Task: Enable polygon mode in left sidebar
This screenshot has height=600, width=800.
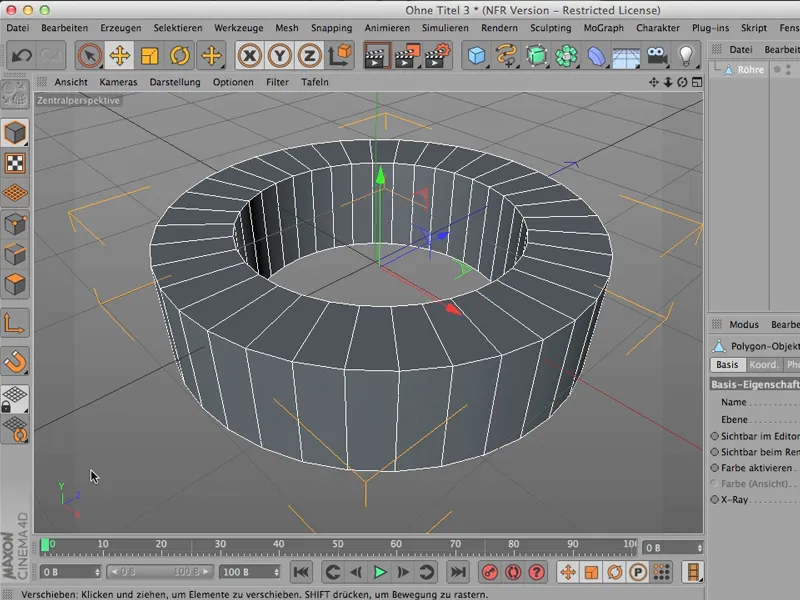Action: (15, 285)
